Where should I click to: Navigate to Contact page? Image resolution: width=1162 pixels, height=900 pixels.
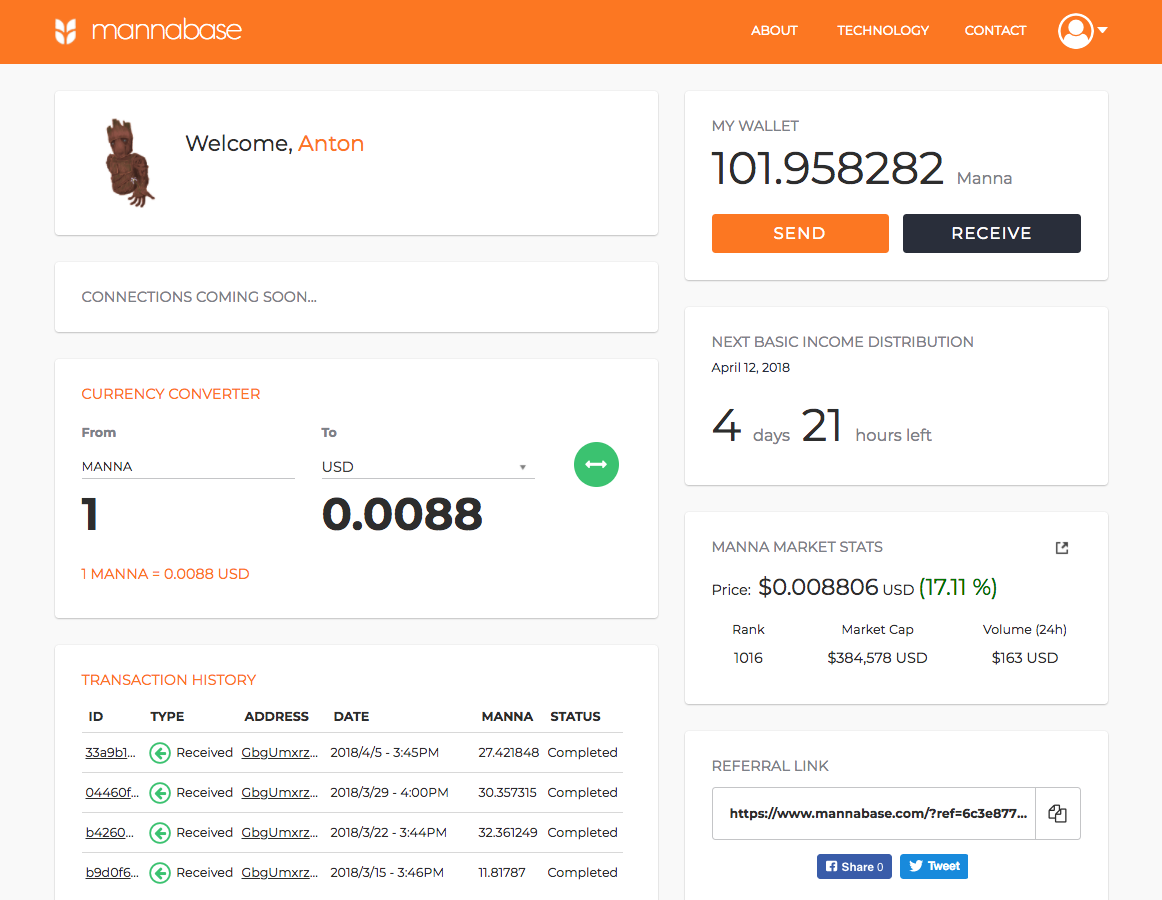coord(995,31)
